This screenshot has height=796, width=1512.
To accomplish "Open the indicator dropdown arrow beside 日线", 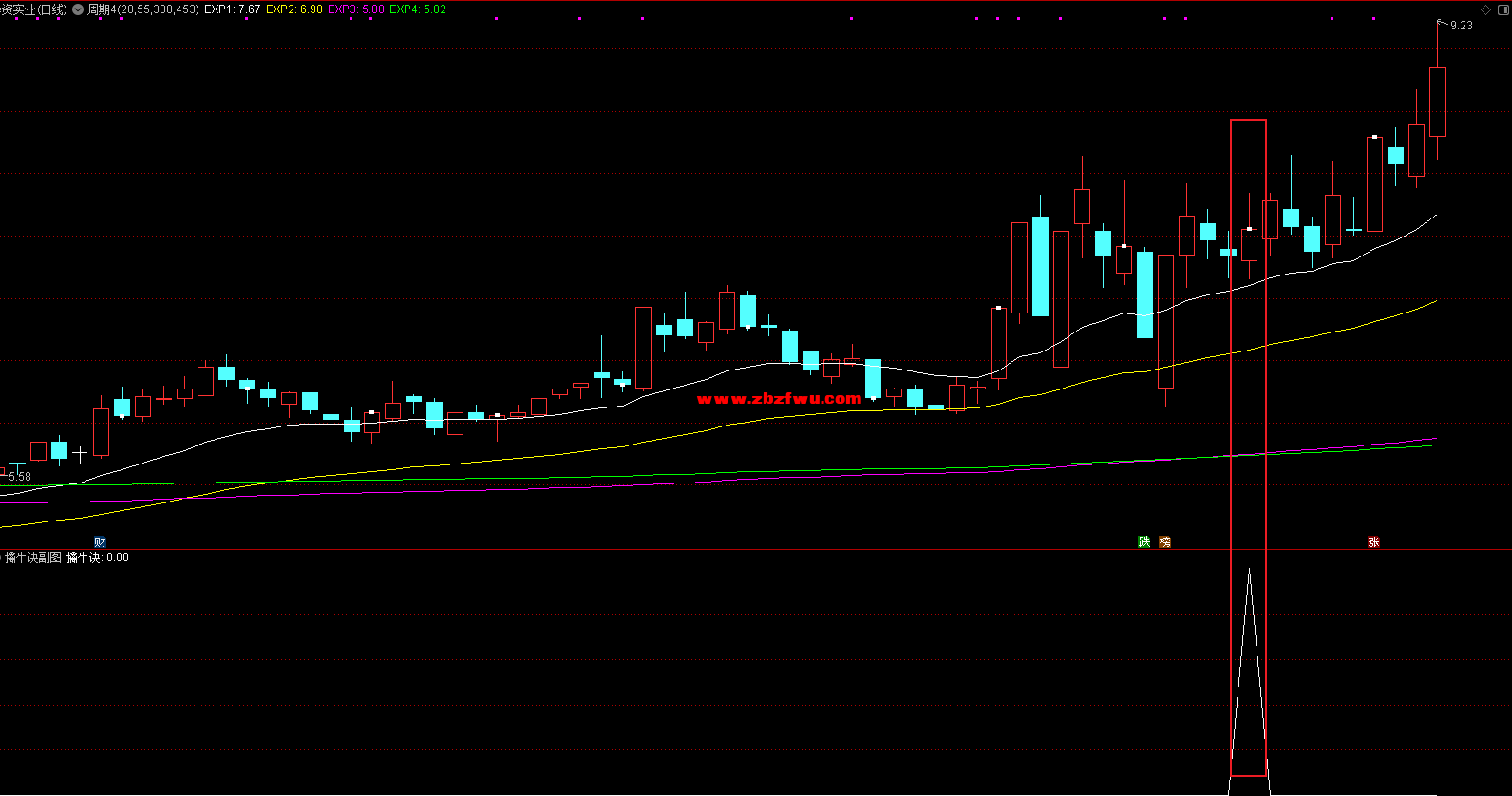I will pos(78,9).
